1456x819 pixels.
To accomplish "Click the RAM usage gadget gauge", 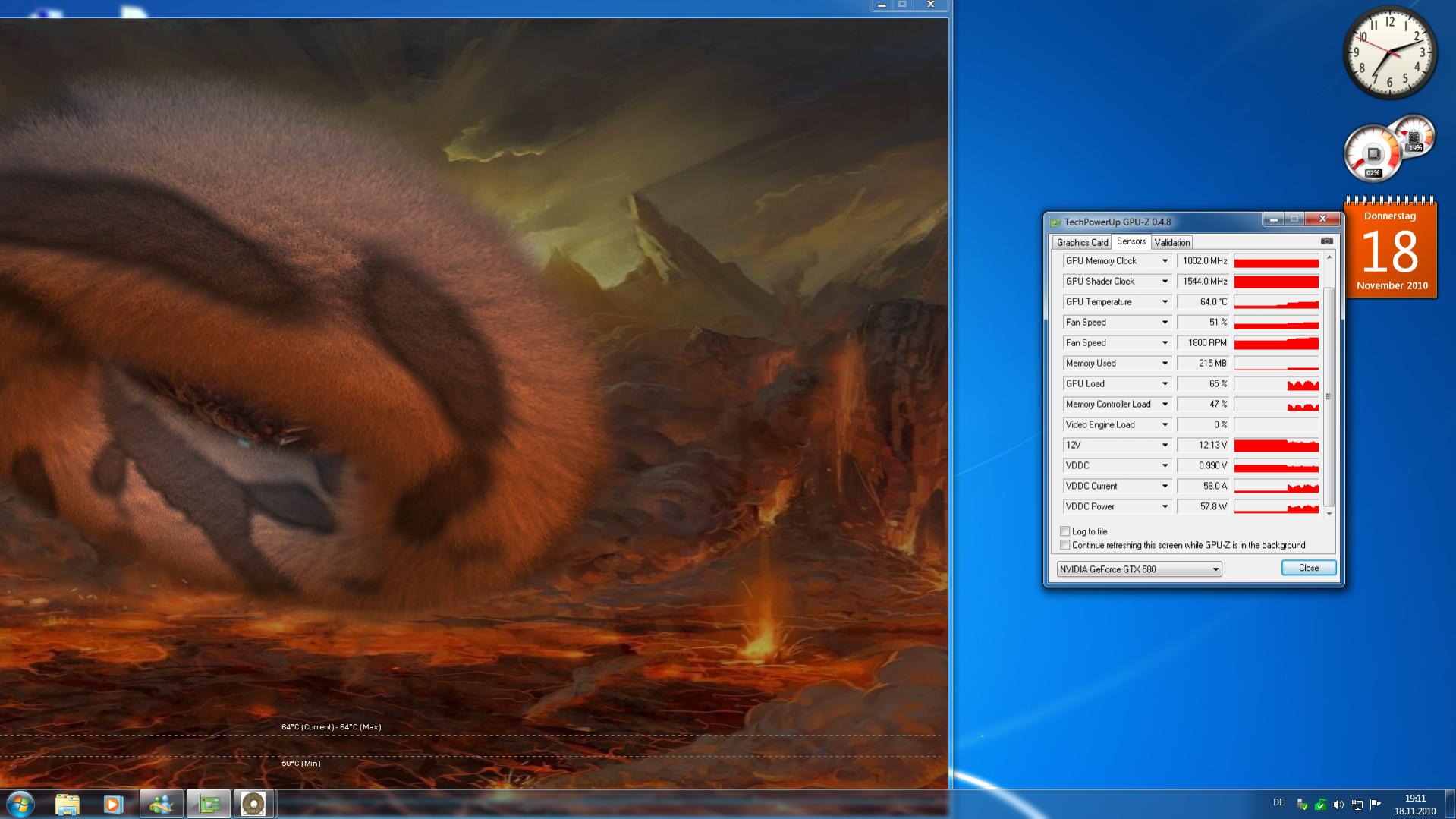I will (x=1414, y=136).
